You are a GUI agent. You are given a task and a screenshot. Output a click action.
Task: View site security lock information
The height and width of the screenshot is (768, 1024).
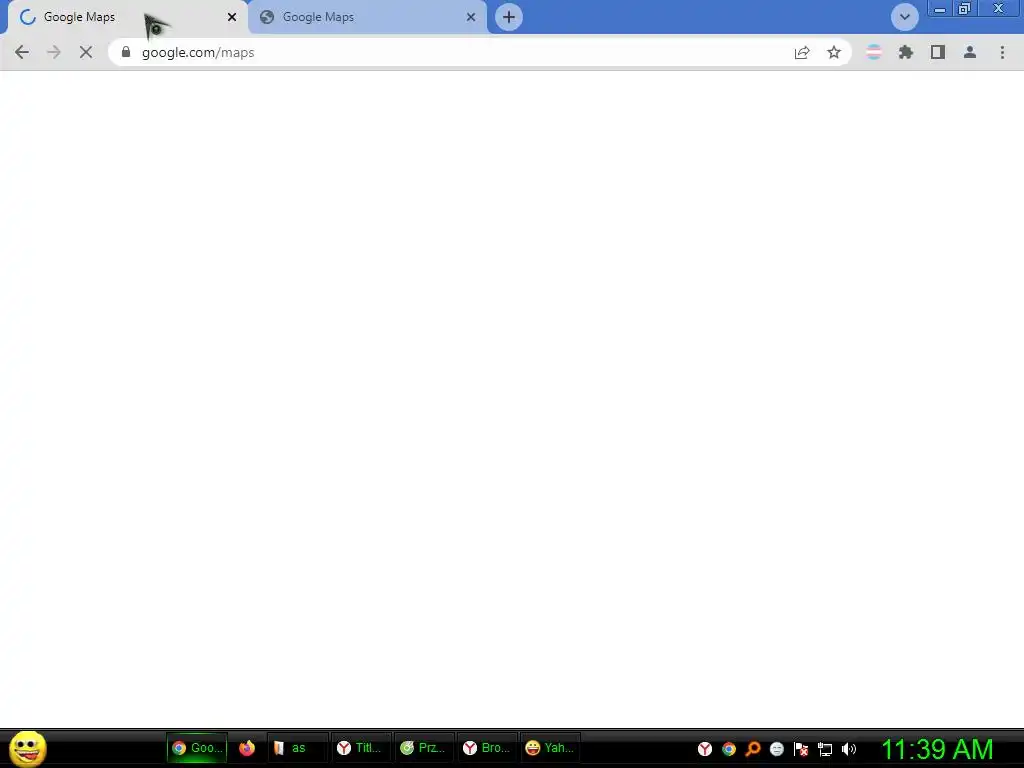point(126,52)
